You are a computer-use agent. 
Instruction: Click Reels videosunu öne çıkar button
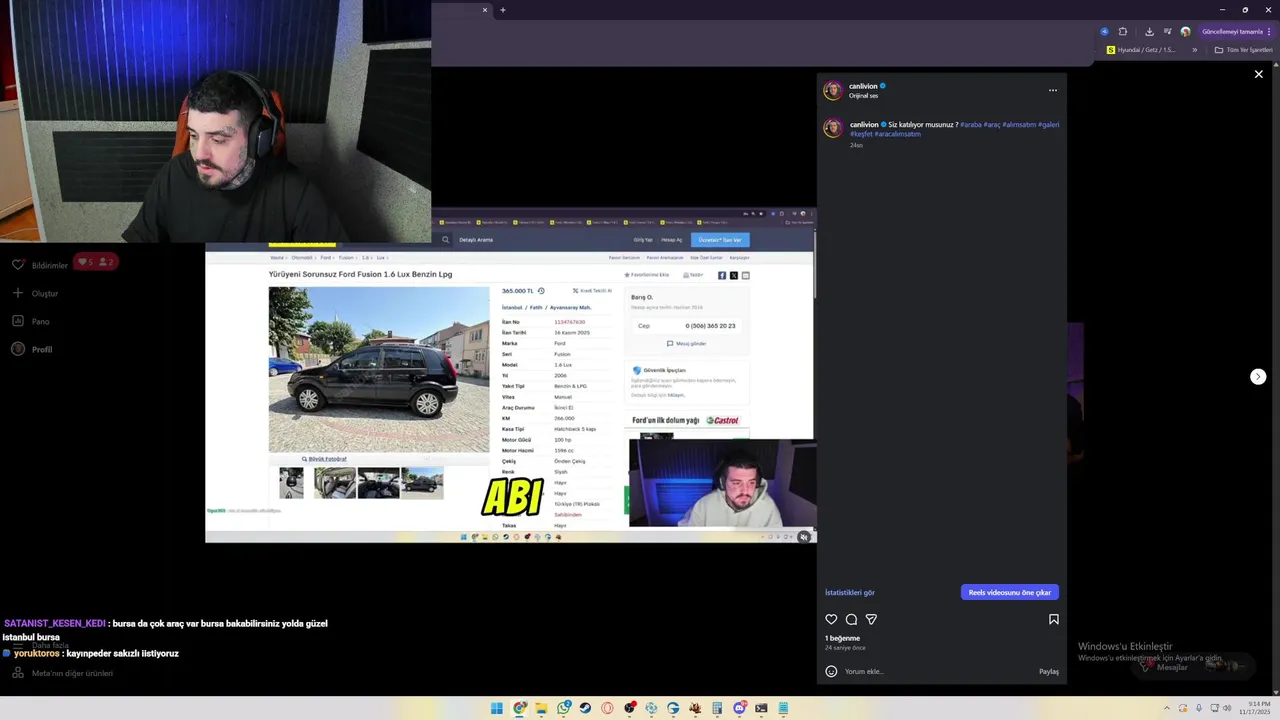(1010, 592)
